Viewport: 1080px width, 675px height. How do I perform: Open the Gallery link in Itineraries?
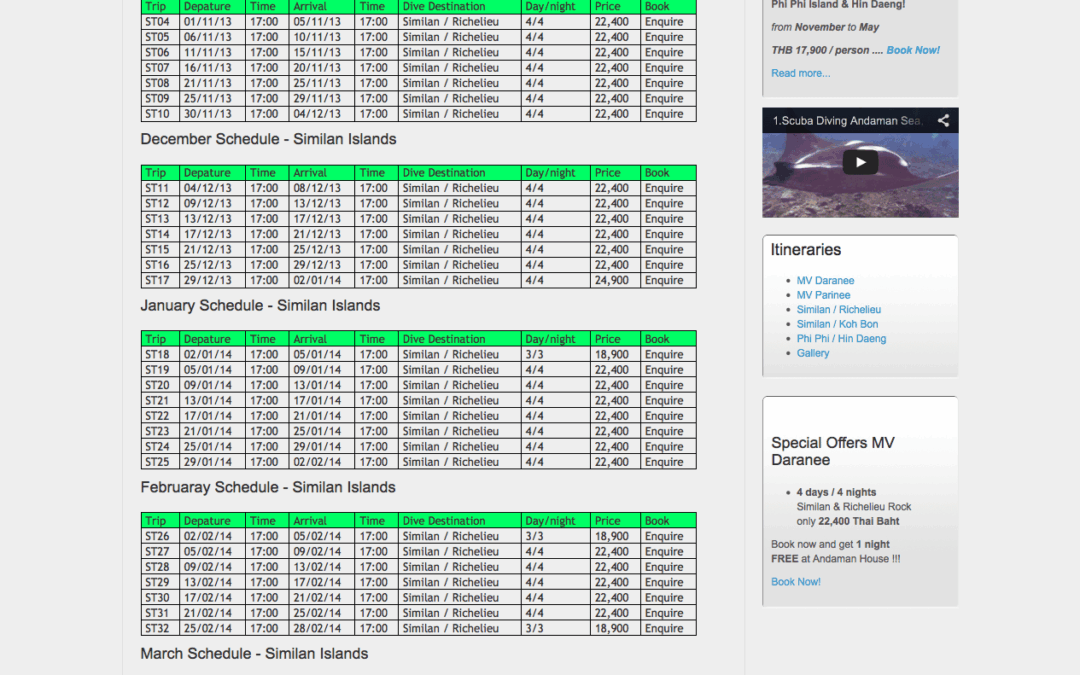[x=813, y=353]
